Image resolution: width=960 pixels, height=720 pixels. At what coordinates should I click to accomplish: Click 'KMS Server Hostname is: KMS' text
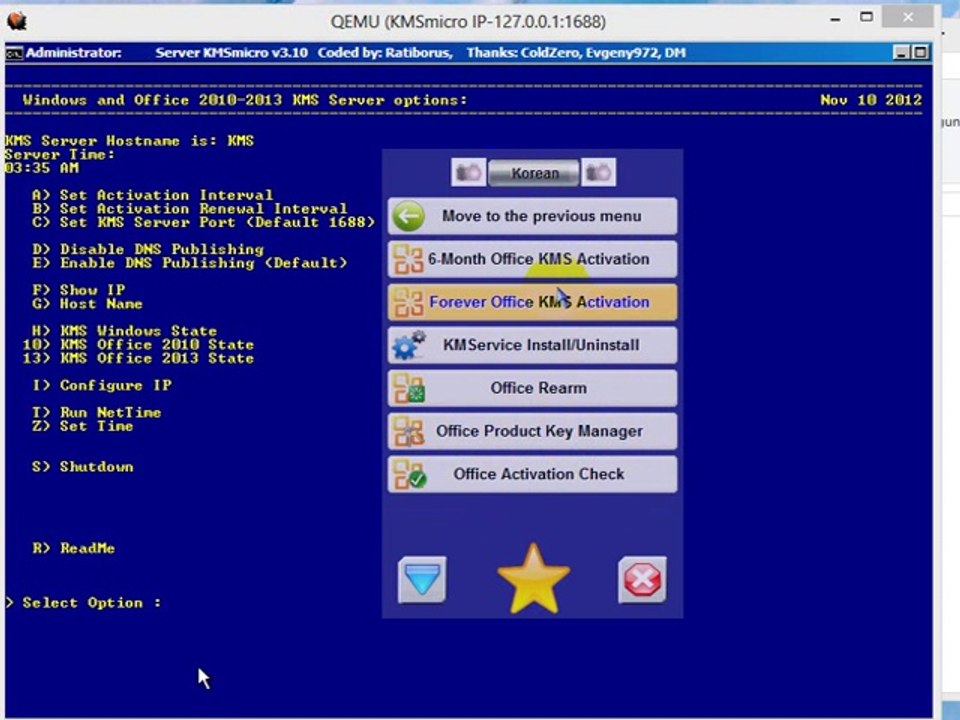129,141
